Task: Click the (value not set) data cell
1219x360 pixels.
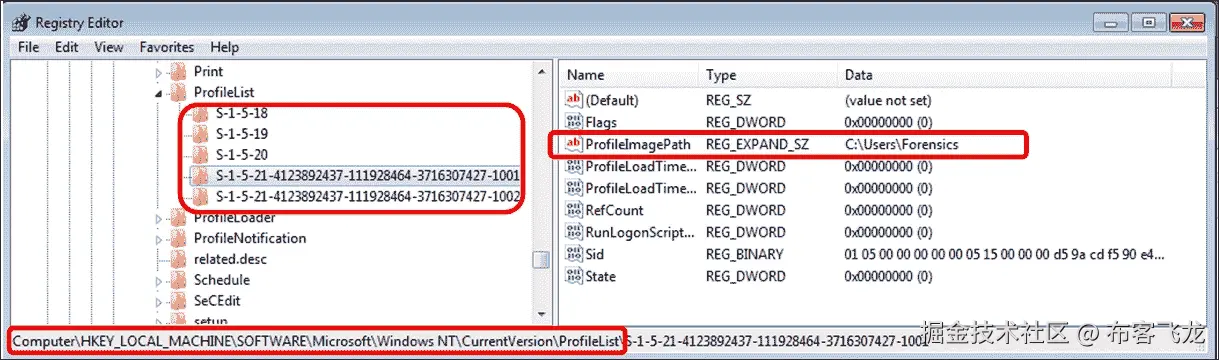Action: click(x=888, y=100)
